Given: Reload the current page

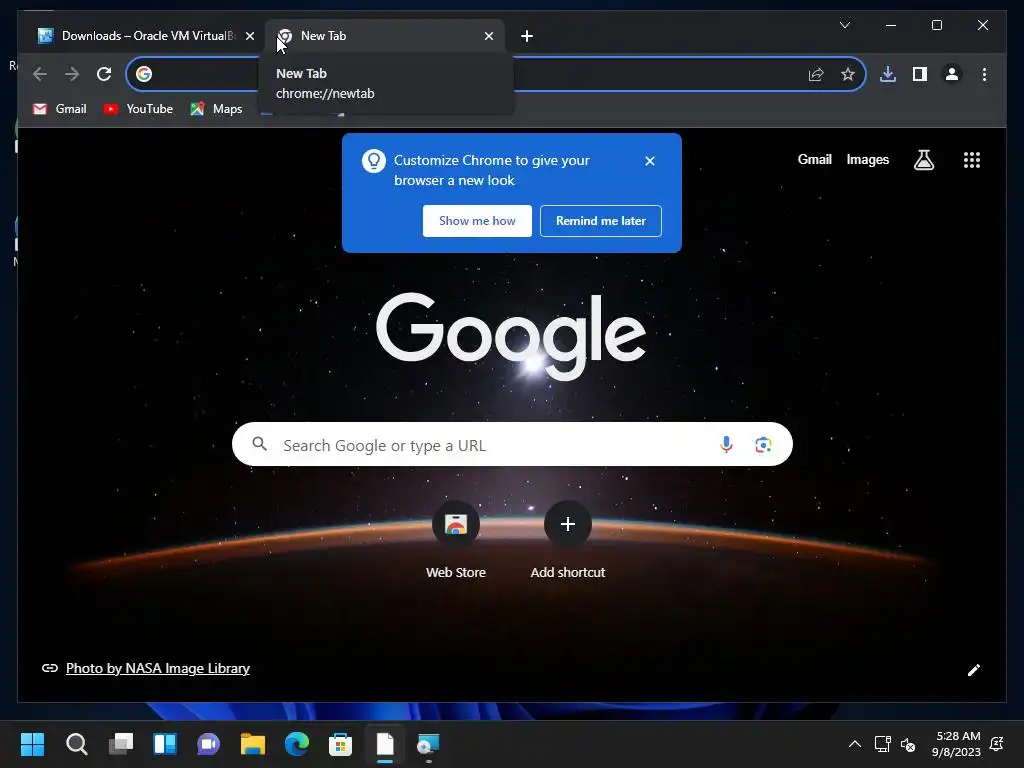Looking at the screenshot, I should tap(104, 74).
